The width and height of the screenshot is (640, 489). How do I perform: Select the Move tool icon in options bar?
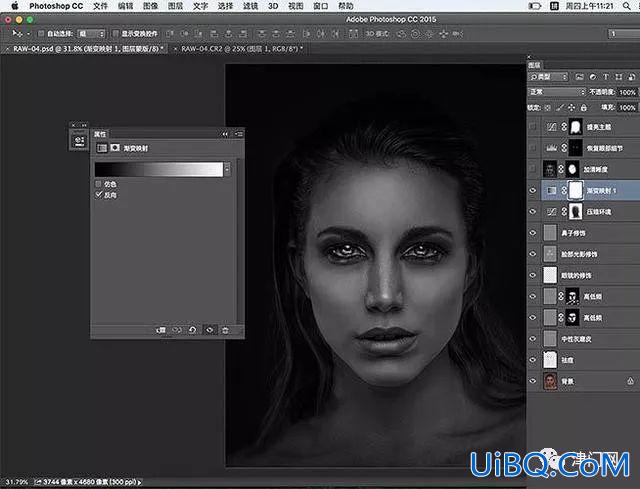click(x=17, y=33)
